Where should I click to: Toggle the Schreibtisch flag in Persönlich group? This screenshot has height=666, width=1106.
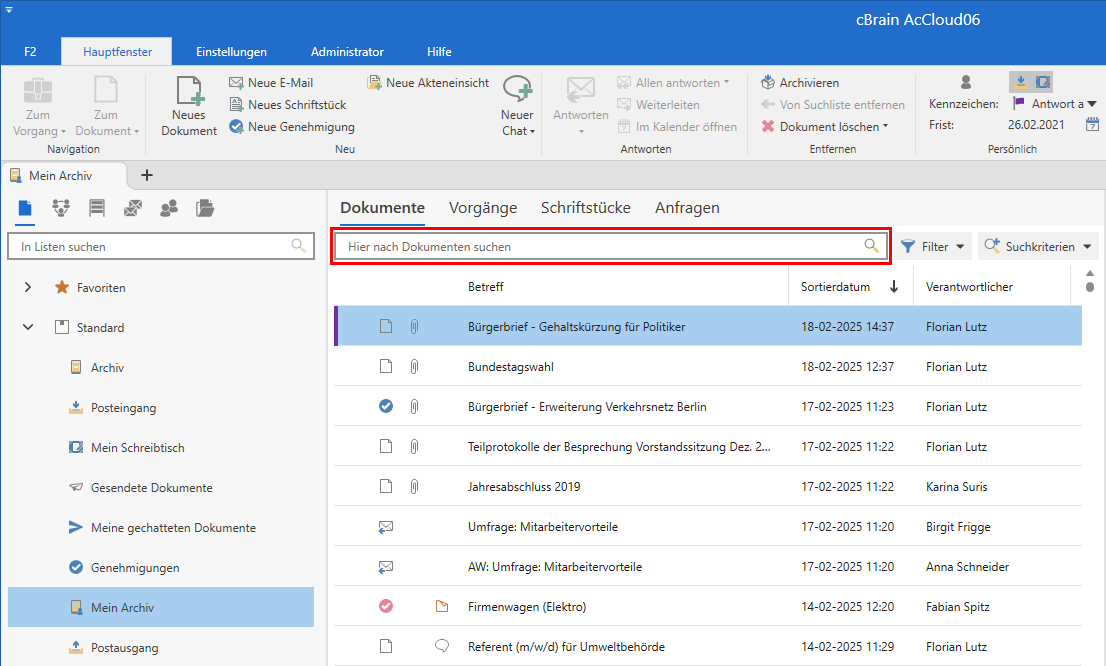pos(1042,82)
